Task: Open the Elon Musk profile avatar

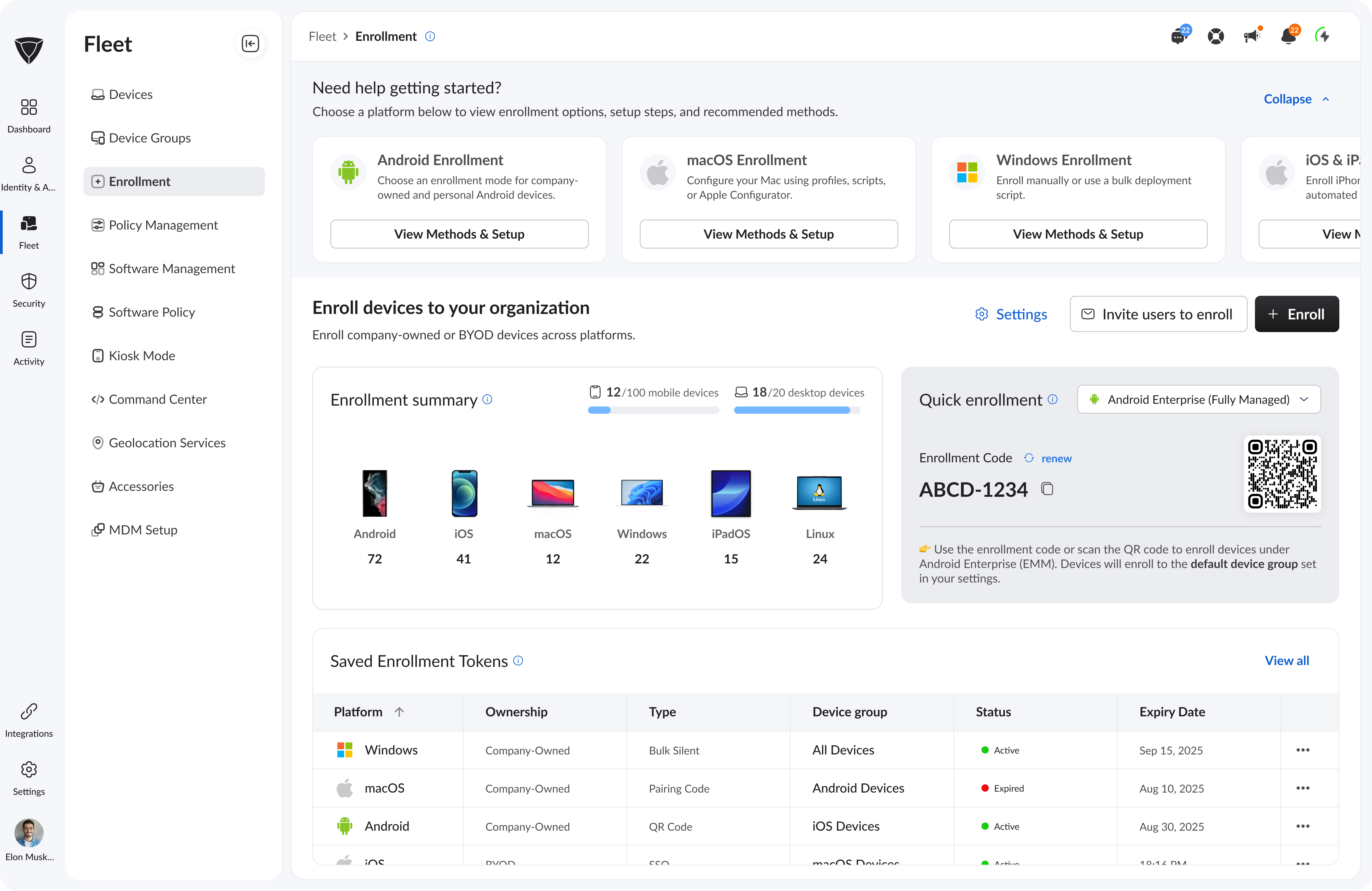Action: [29, 832]
